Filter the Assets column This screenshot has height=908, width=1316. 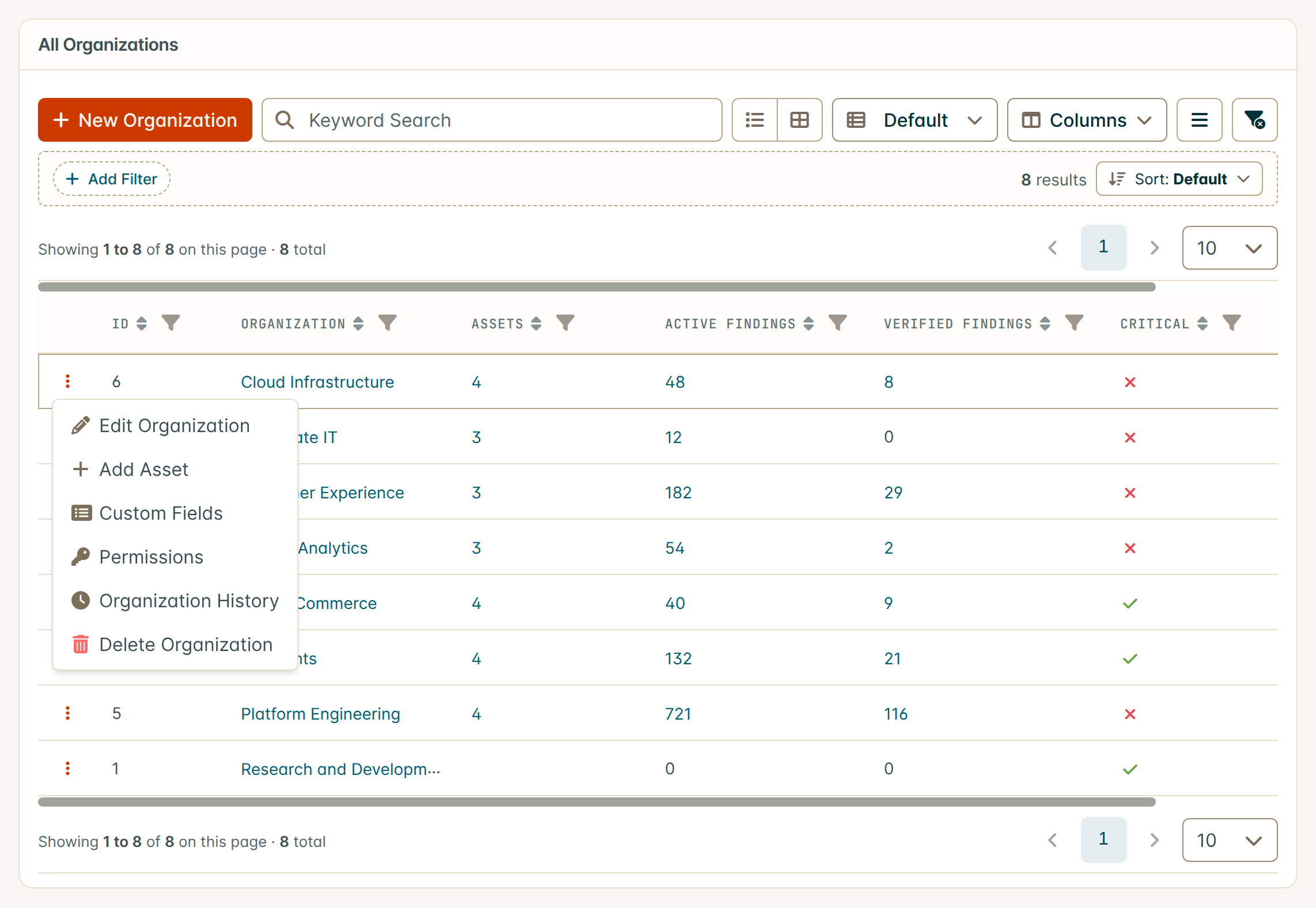565,323
